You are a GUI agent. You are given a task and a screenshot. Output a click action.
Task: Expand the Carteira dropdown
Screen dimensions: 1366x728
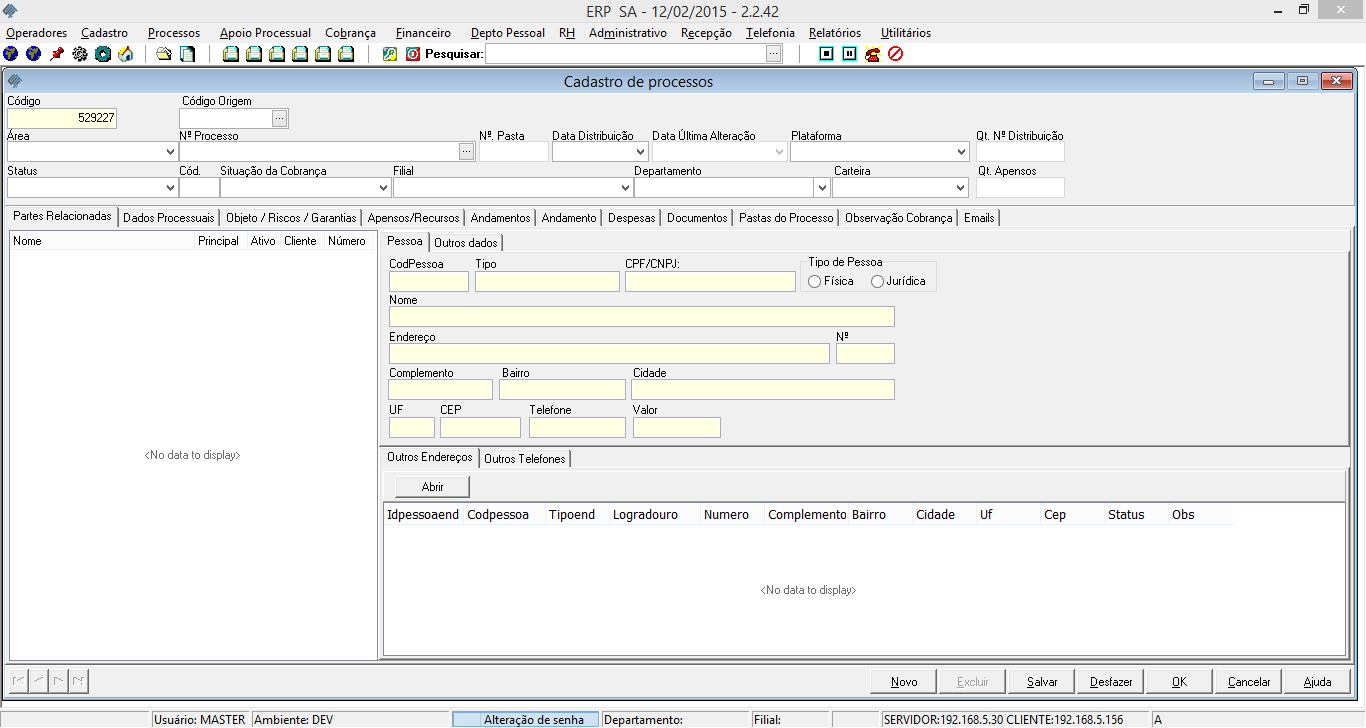pyautogui.click(x=960, y=187)
